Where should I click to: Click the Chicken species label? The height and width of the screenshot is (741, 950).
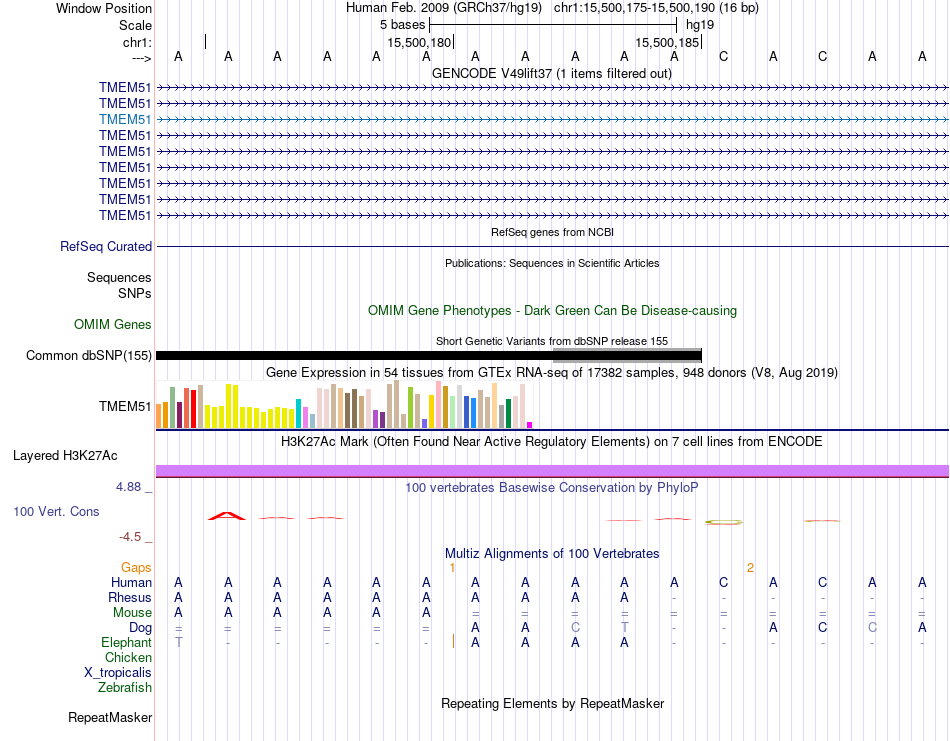(128, 657)
